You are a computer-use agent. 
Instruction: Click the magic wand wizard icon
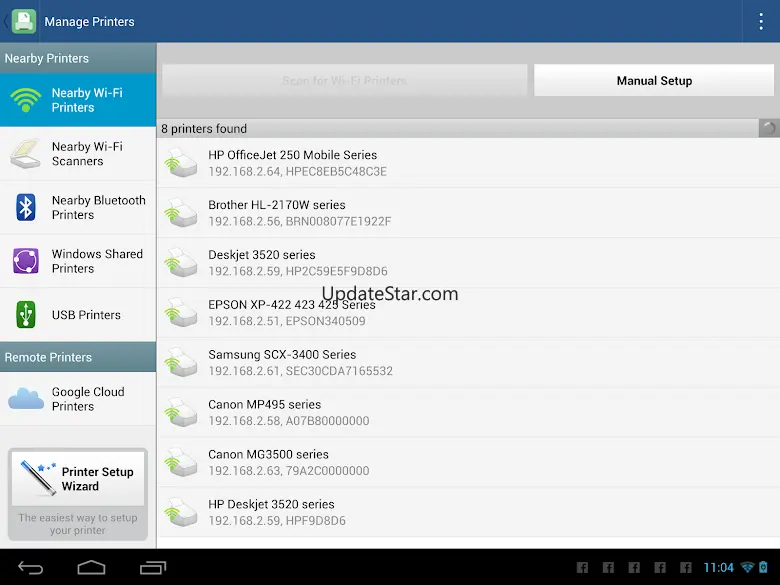pyautogui.click(x=38, y=478)
